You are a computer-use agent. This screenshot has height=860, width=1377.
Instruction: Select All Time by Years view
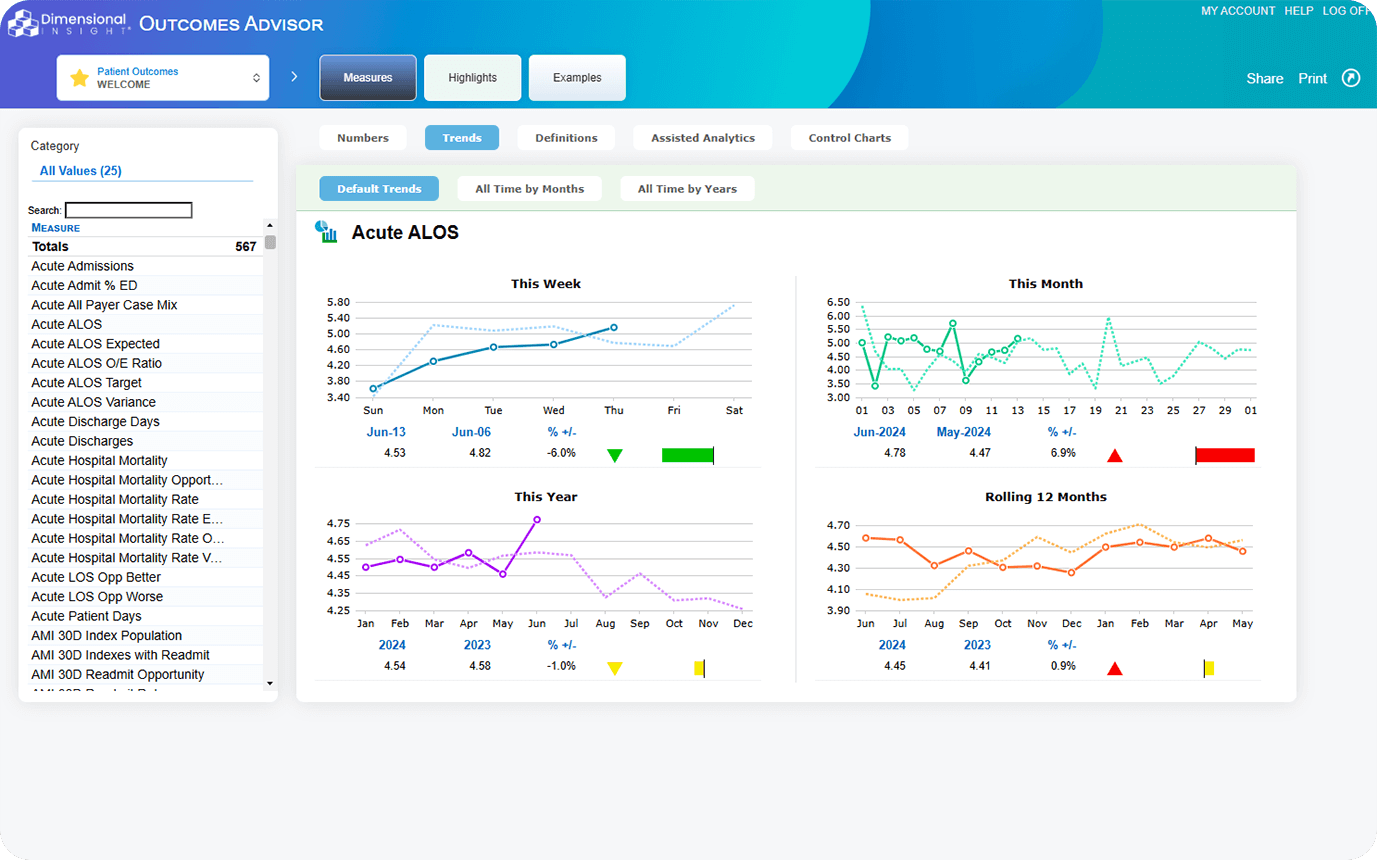[687, 189]
